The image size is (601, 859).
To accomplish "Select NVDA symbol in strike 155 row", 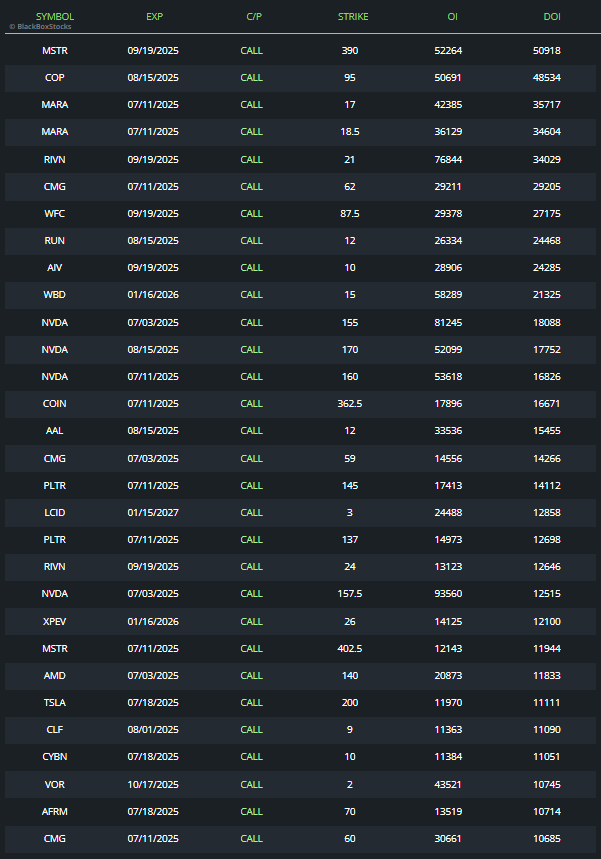I will (55, 322).
